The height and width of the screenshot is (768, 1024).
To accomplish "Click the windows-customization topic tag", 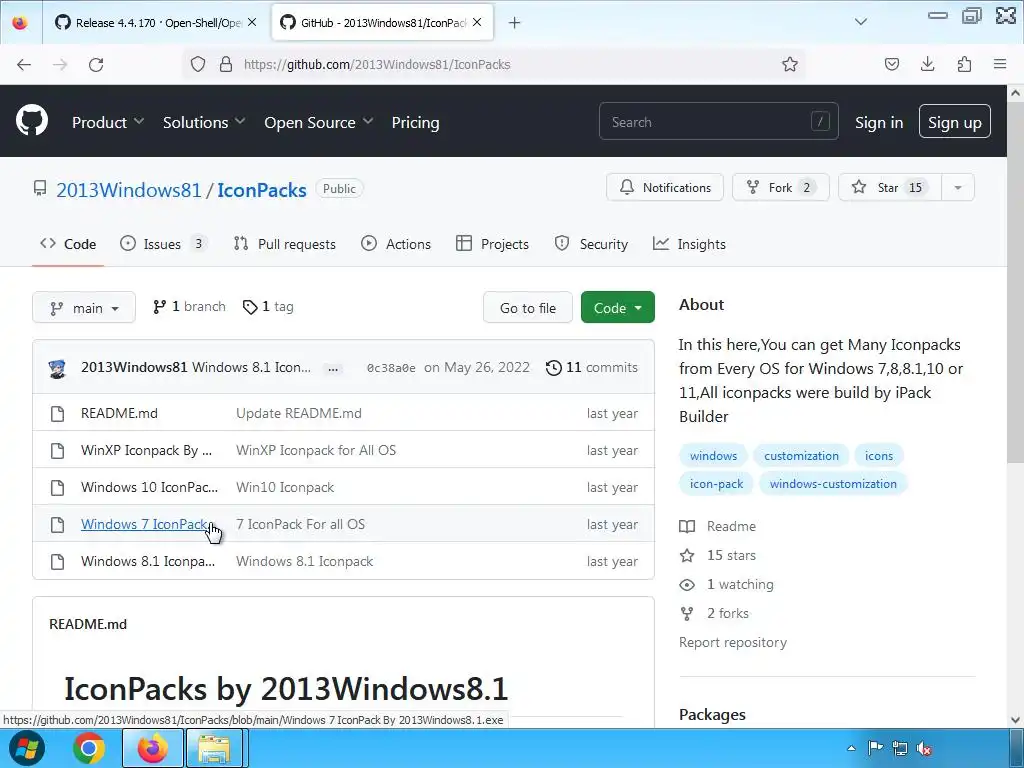I will point(833,484).
